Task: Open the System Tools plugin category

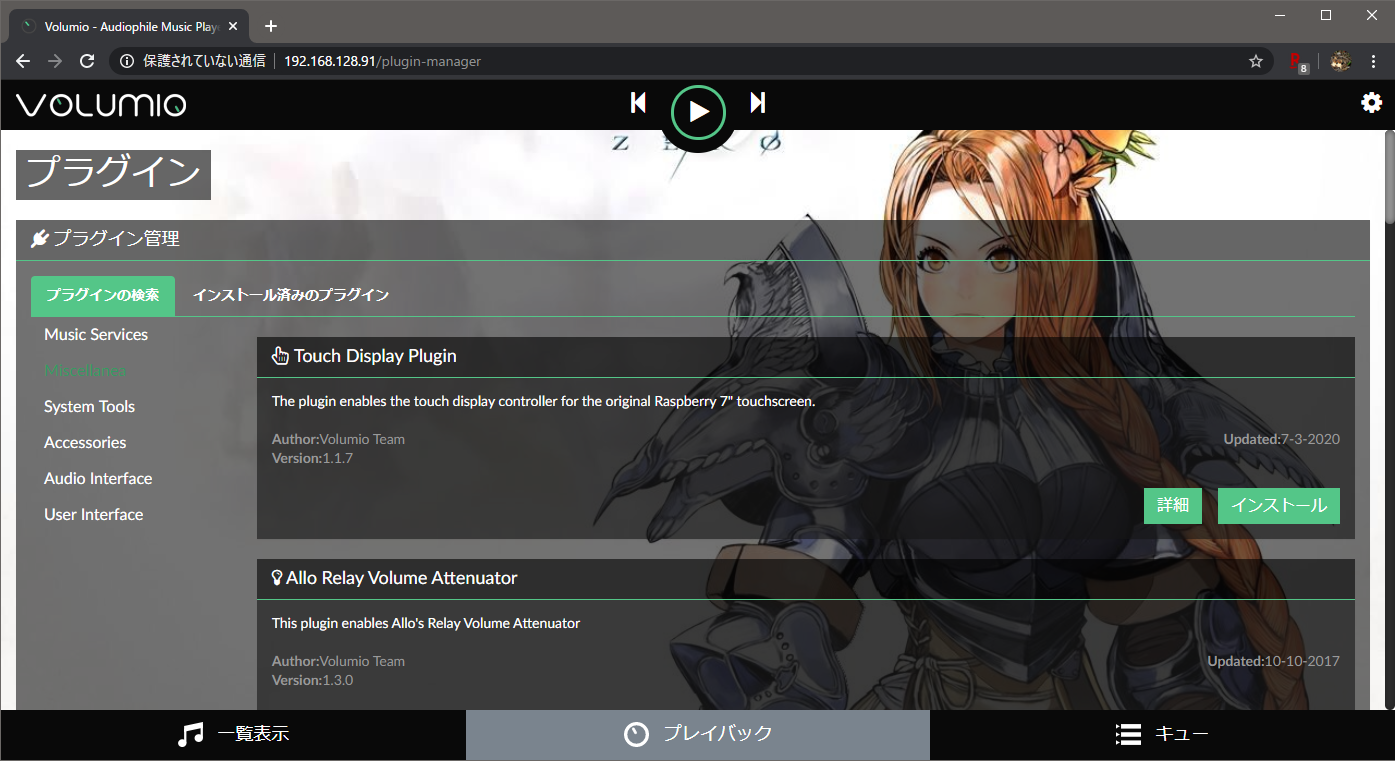Action: (89, 406)
